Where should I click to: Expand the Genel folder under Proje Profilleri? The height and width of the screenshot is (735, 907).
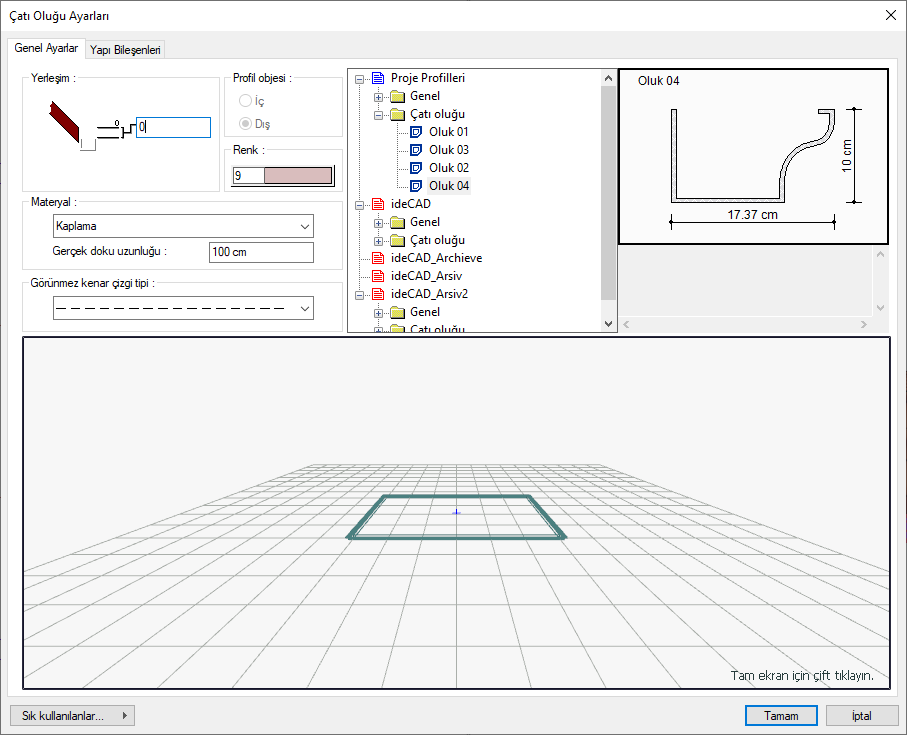379,96
